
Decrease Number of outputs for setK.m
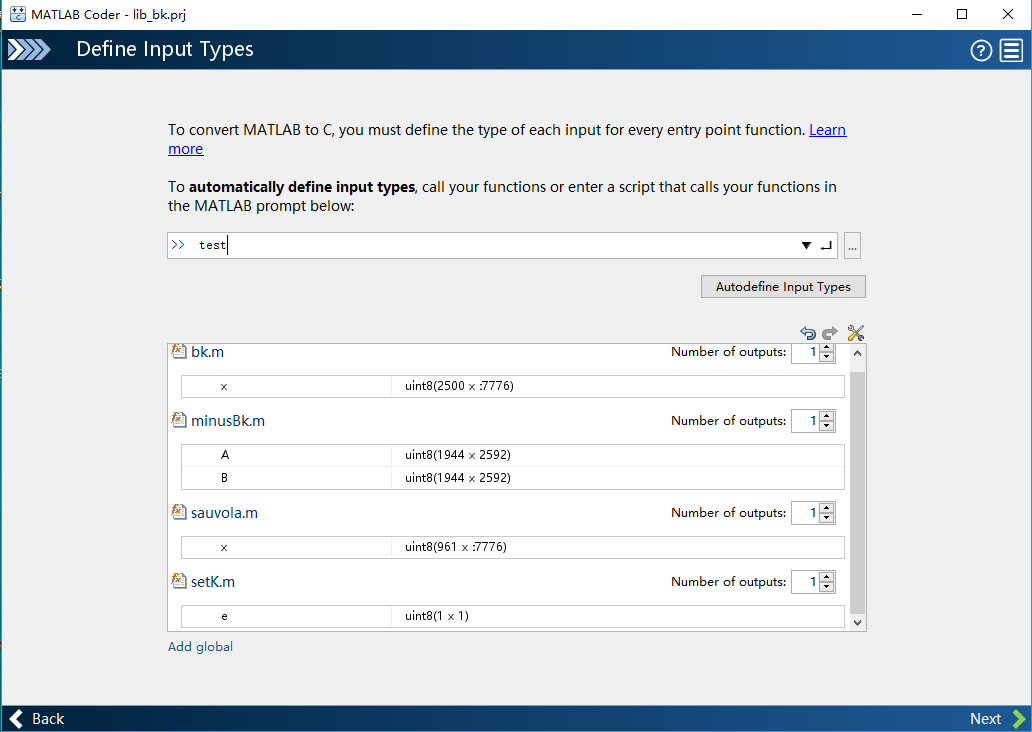point(828,586)
